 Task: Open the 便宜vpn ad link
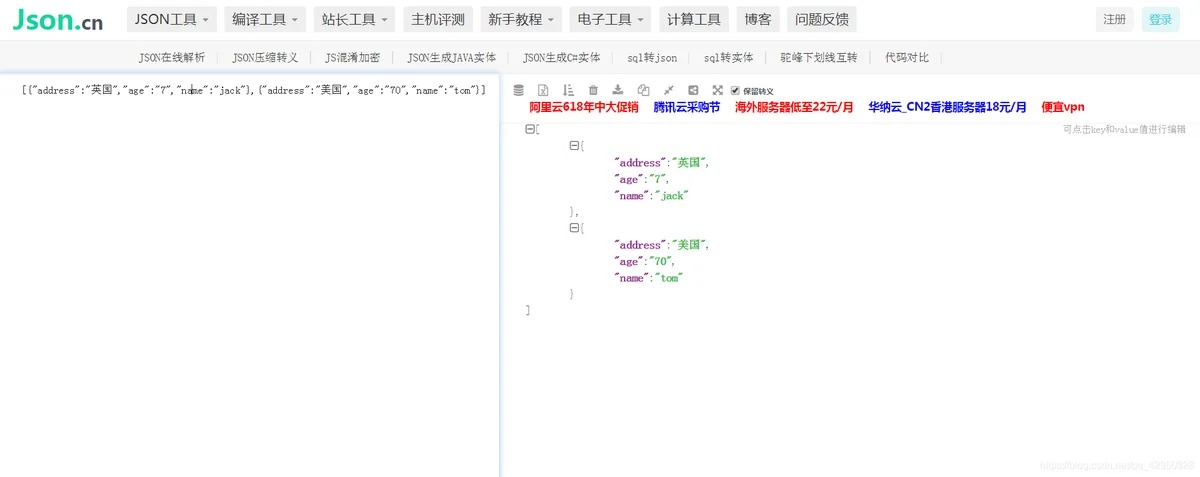coord(1063,107)
